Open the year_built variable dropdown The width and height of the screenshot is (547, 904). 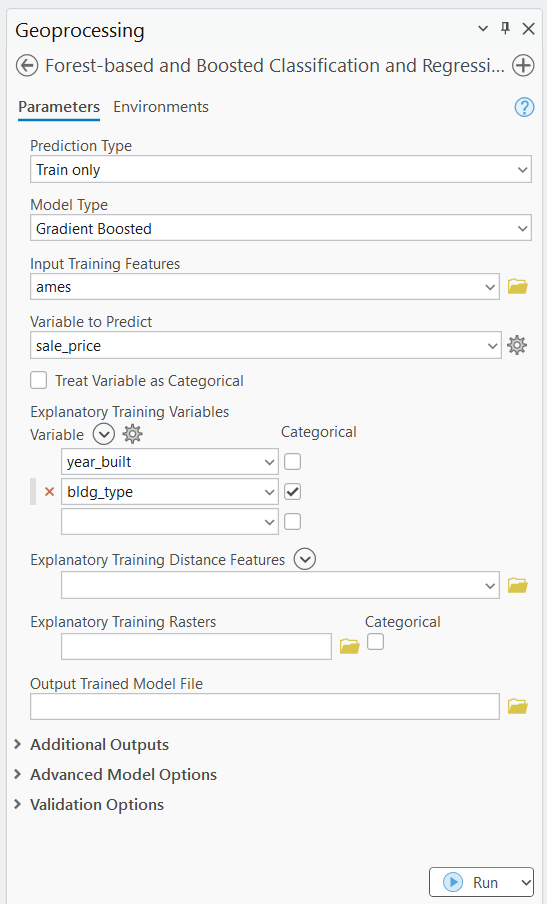click(x=170, y=462)
